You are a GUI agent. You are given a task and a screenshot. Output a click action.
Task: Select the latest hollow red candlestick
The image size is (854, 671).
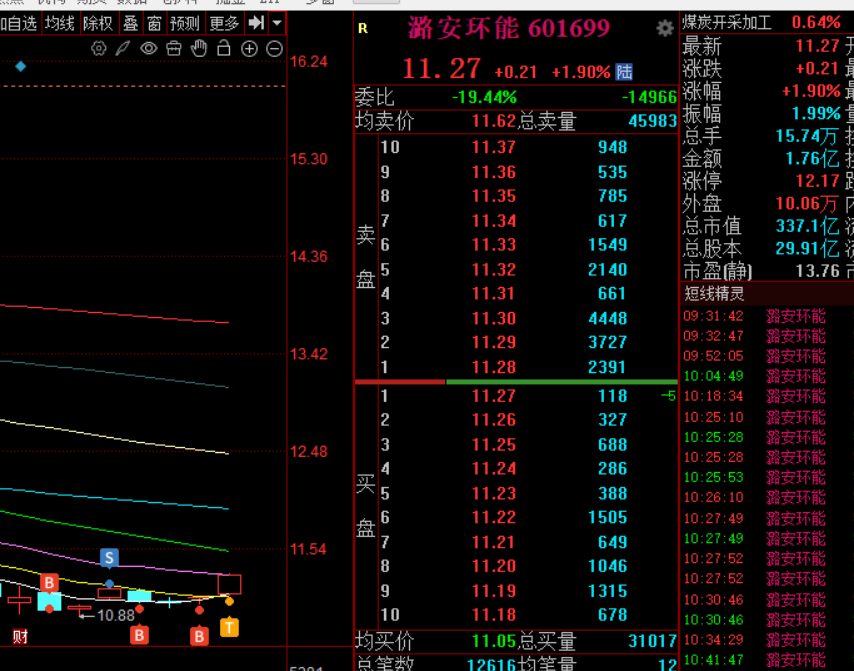tap(229, 584)
